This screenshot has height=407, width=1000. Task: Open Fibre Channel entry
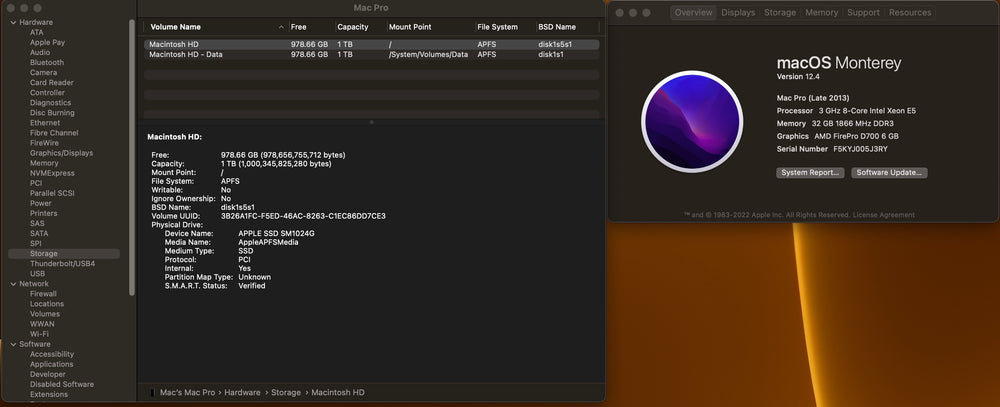tap(54, 133)
